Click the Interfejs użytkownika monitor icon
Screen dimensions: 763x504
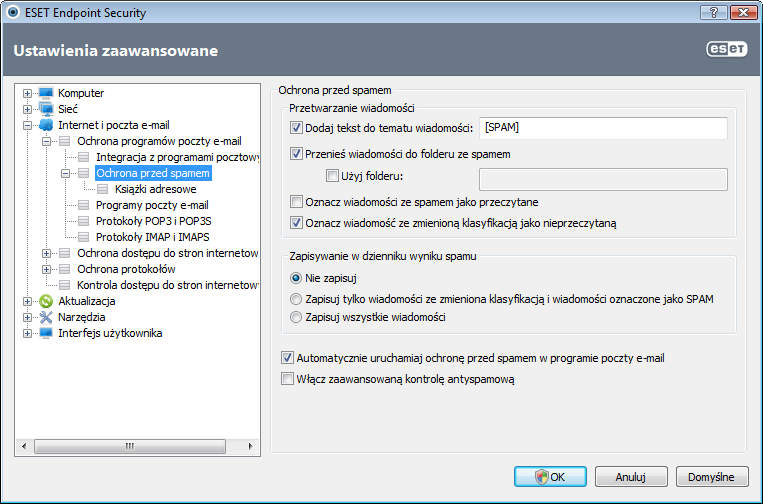click(x=46, y=333)
